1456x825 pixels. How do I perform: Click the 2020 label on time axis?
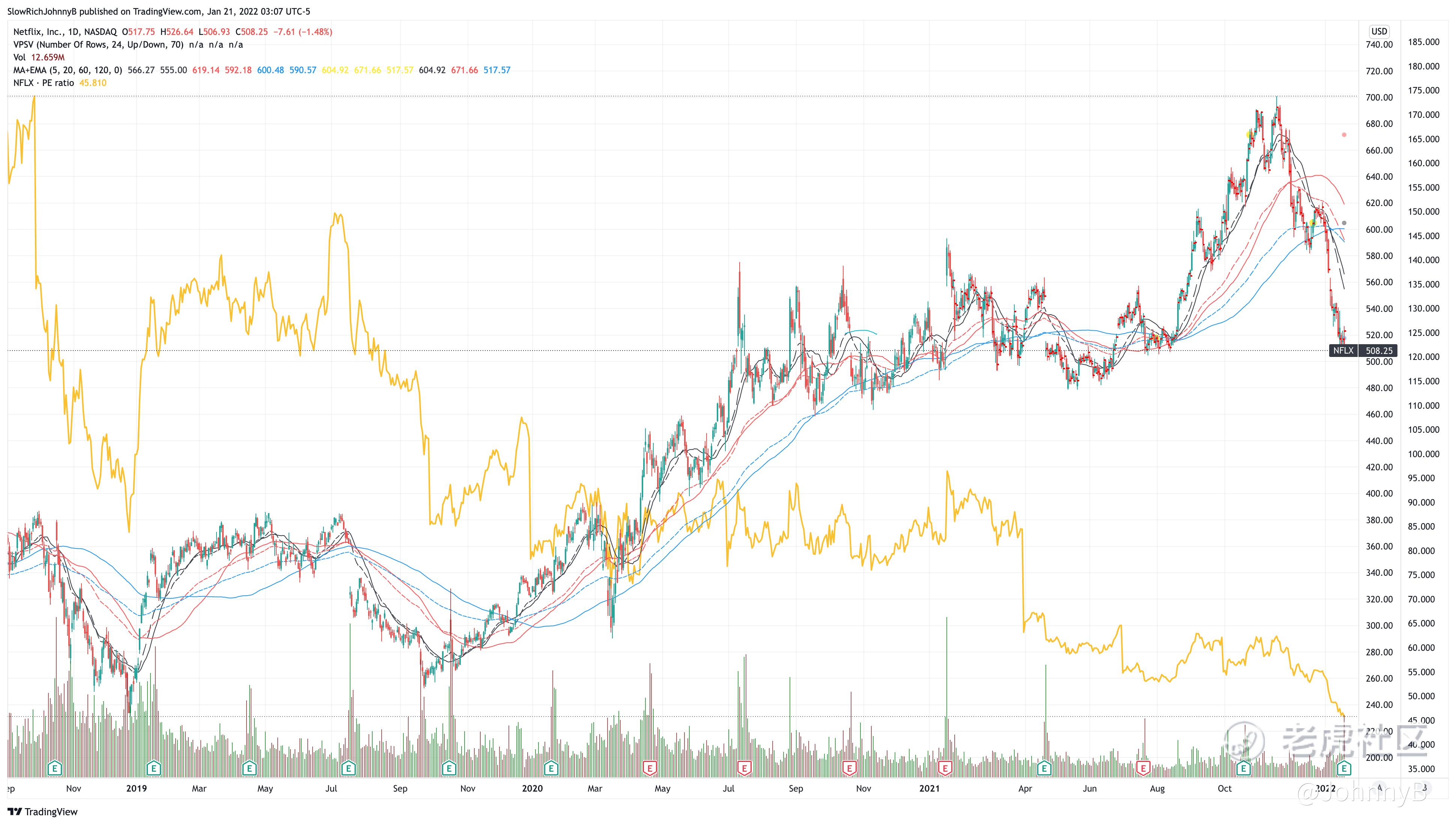[x=532, y=788]
